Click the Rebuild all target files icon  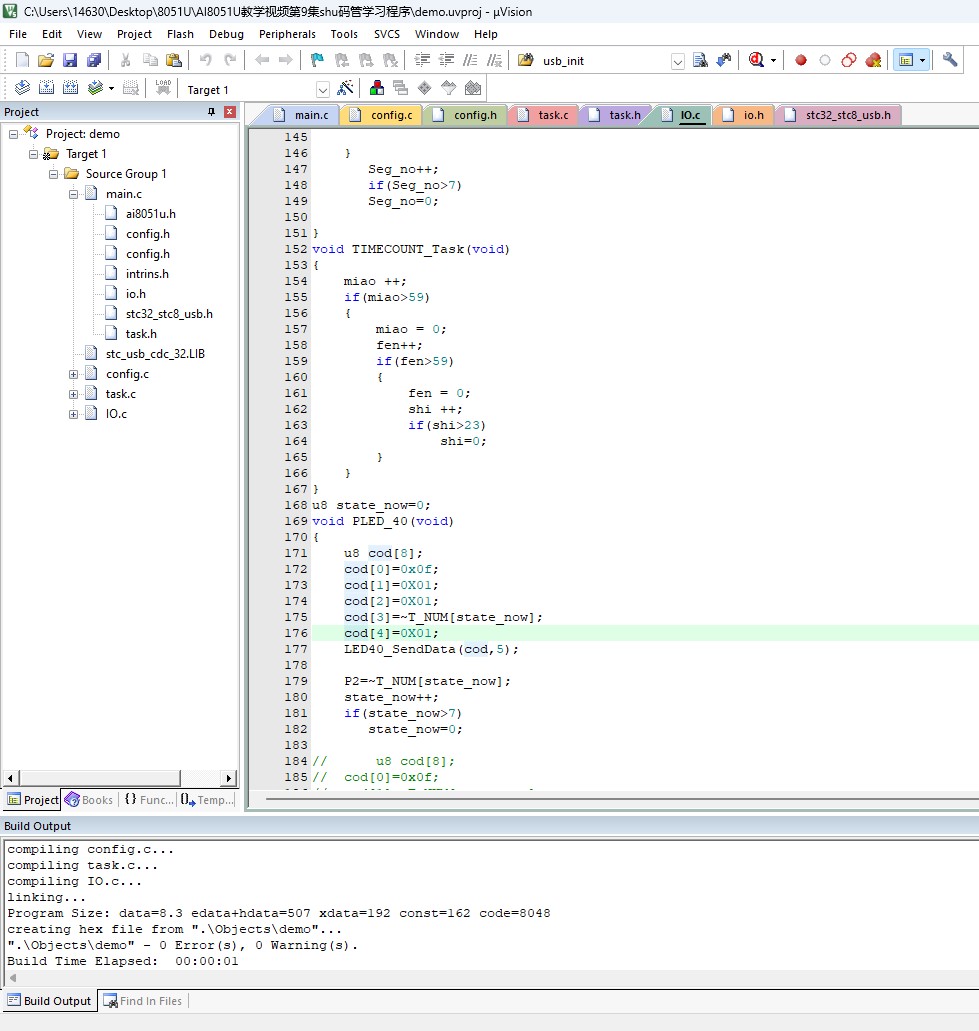tap(70, 88)
